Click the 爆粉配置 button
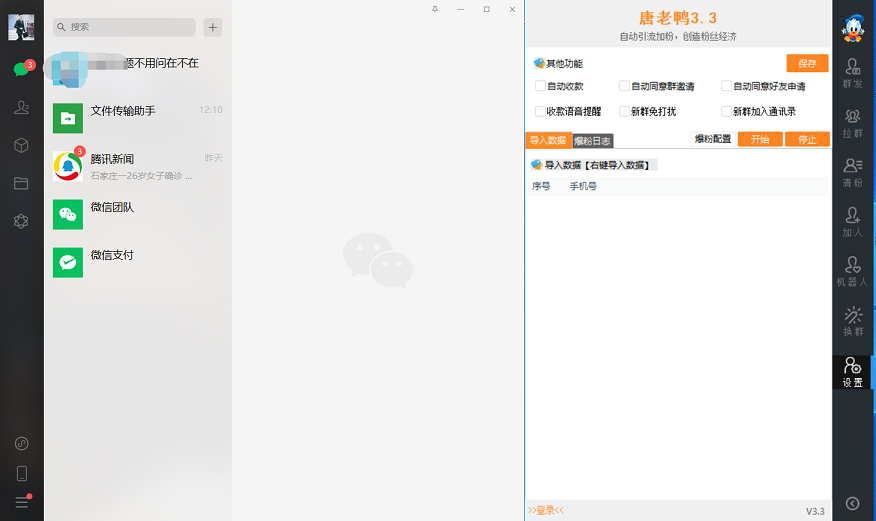 tap(713, 139)
